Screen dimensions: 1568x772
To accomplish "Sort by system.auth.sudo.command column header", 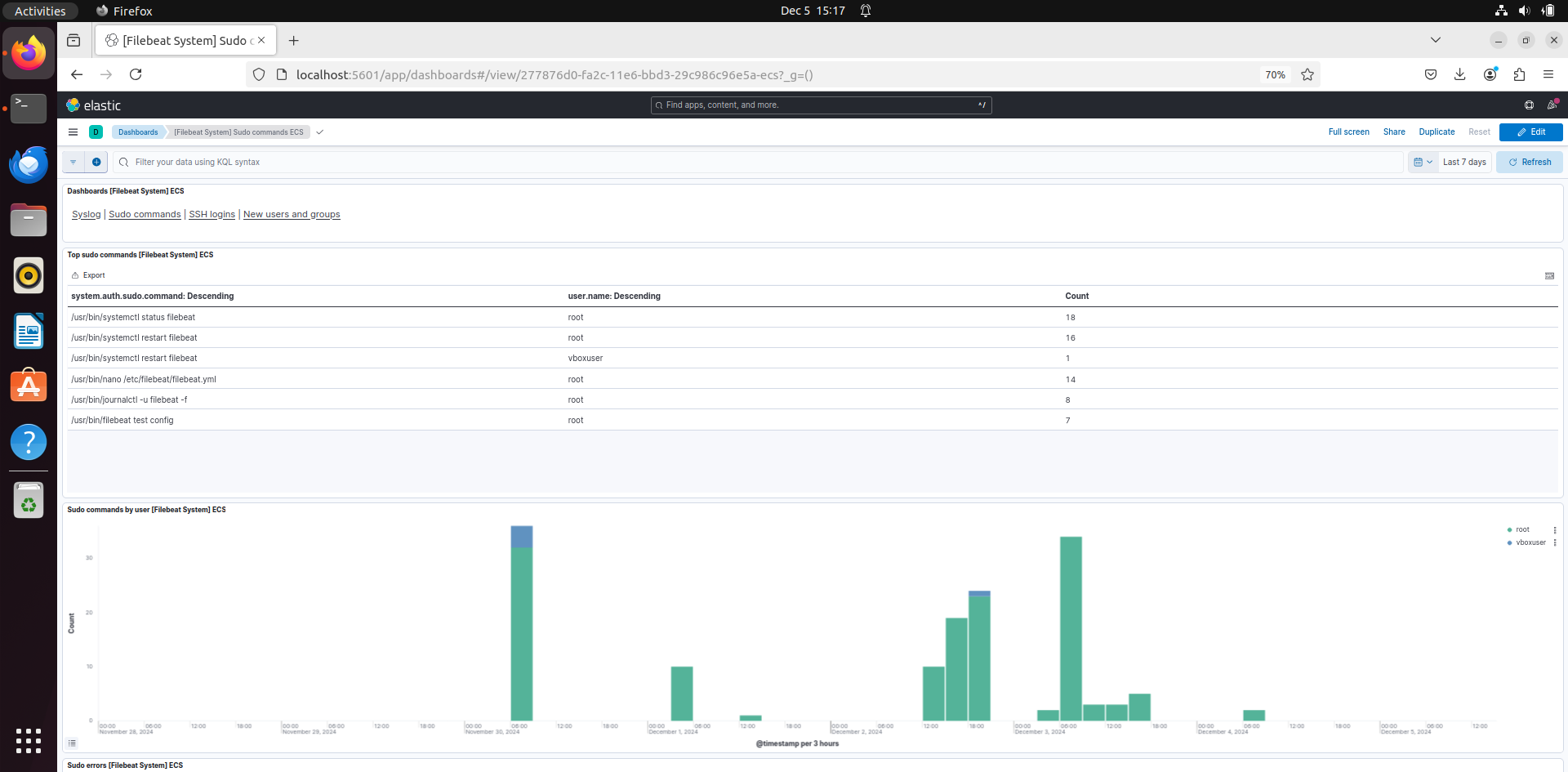I will [x=152, y=297].
